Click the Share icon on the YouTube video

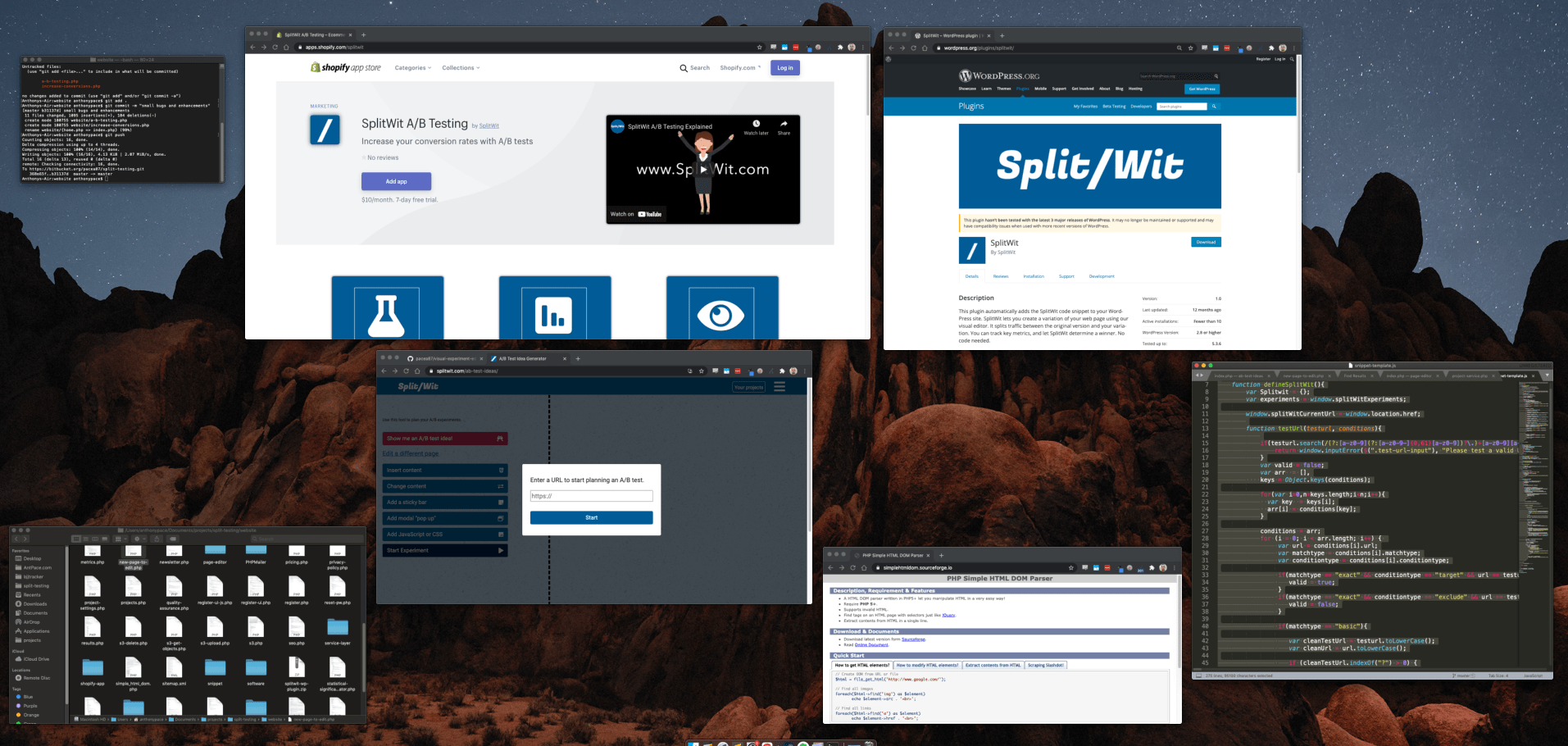coord(784,127)
